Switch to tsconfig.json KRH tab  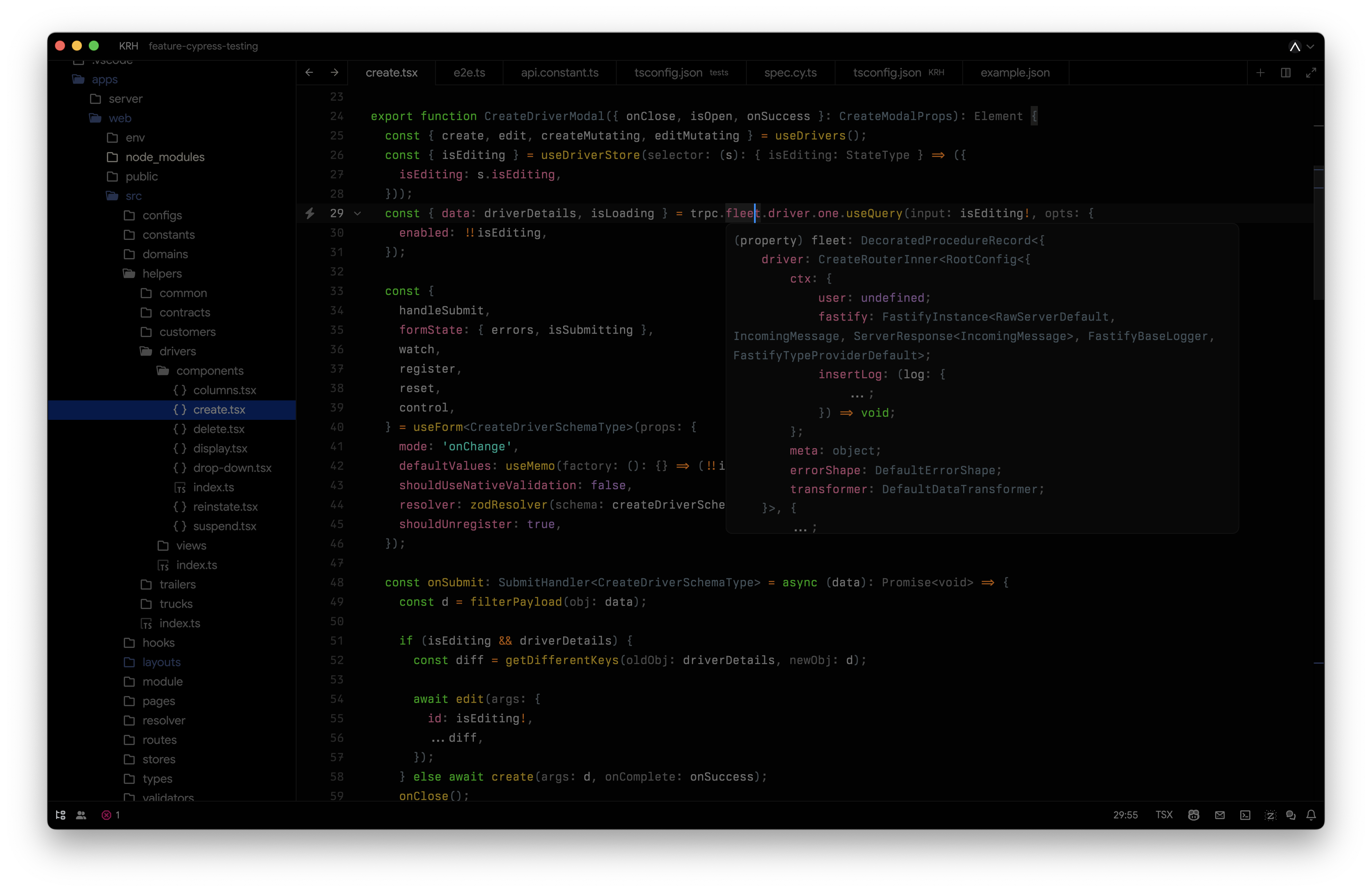tap(898, 73)
